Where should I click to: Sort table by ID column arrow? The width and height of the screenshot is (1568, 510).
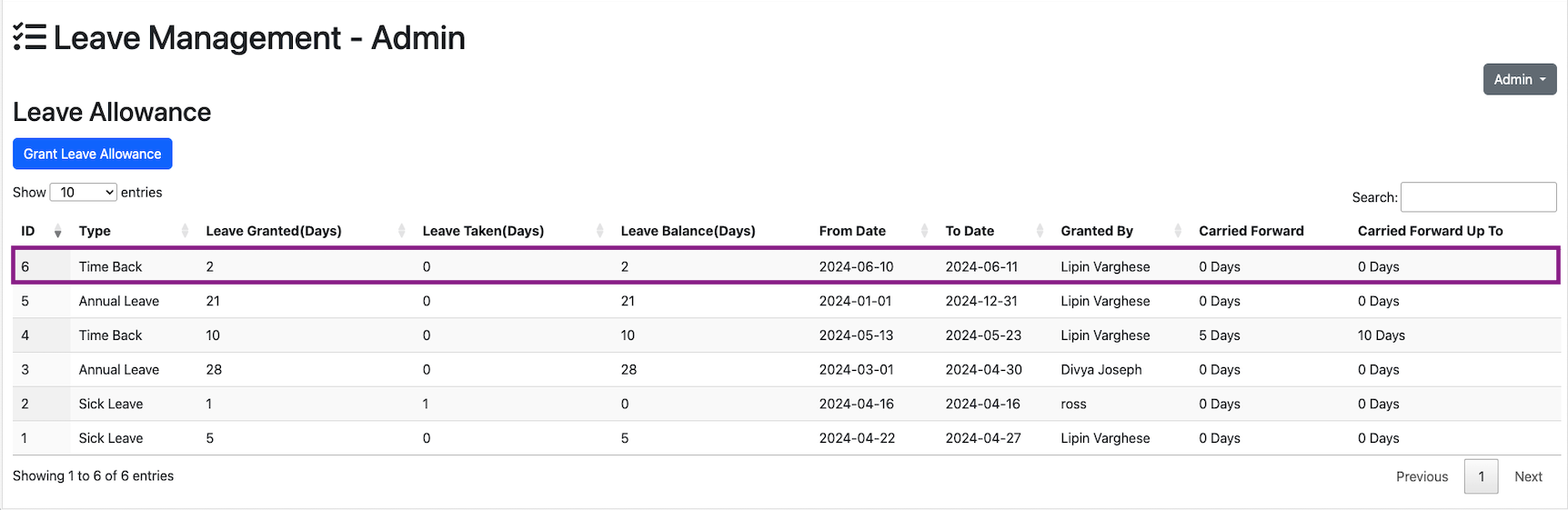(x=57, y=232)
